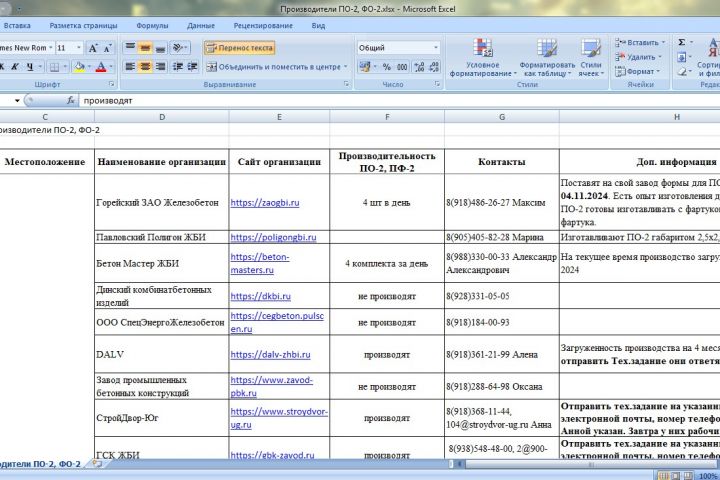
Task: Open the Вид tab
Action: 318,26
